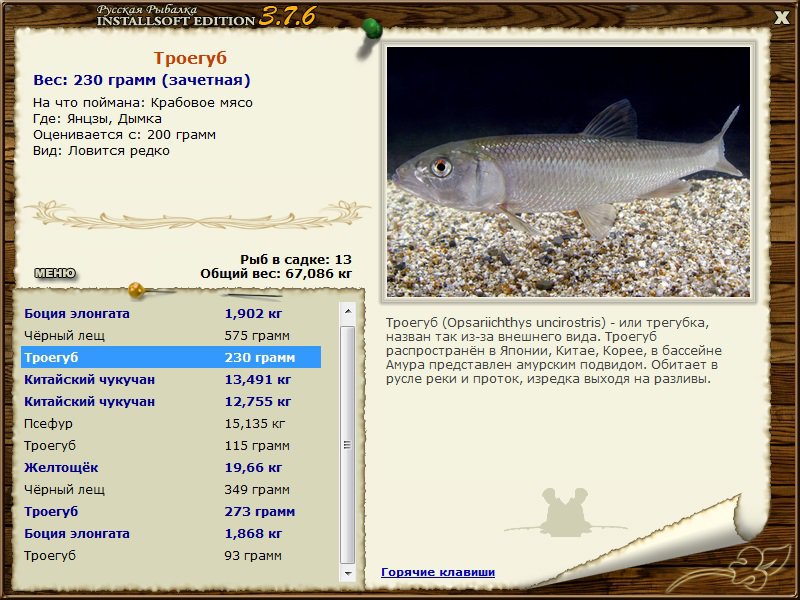The width and height of the screenshot is (800, 600).
Task: Select the Троегуб 93 грамм row
Action: click(x=171, y=555)
